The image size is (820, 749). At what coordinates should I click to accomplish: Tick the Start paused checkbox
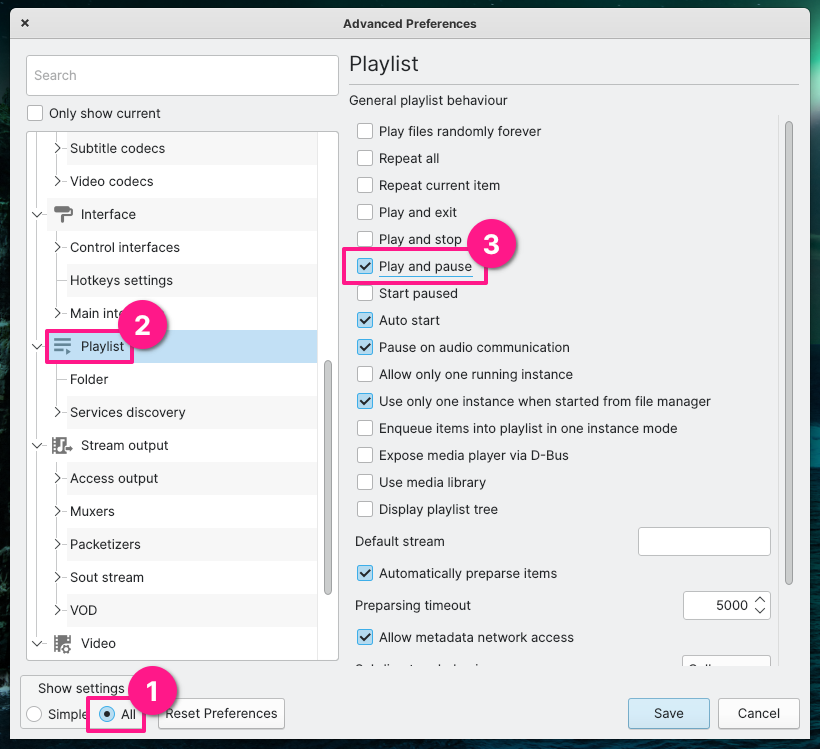coord(365,293)
